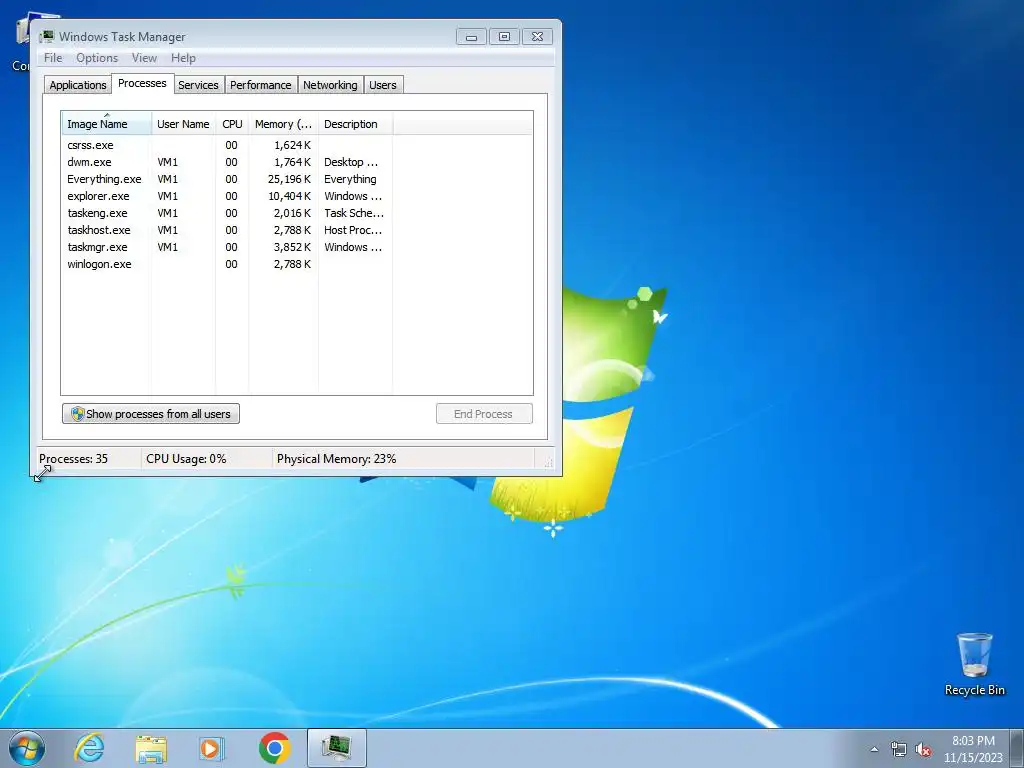Show hidden system tray icons
Viewport: 1024px width, 768px height.
(x=874, y=749)
